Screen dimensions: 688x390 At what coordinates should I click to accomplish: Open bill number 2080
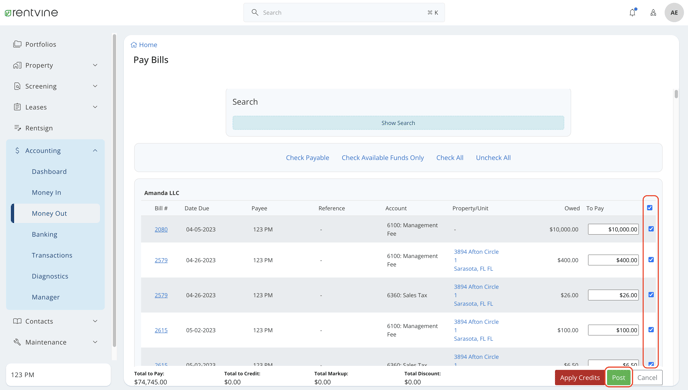coord(161,229)
